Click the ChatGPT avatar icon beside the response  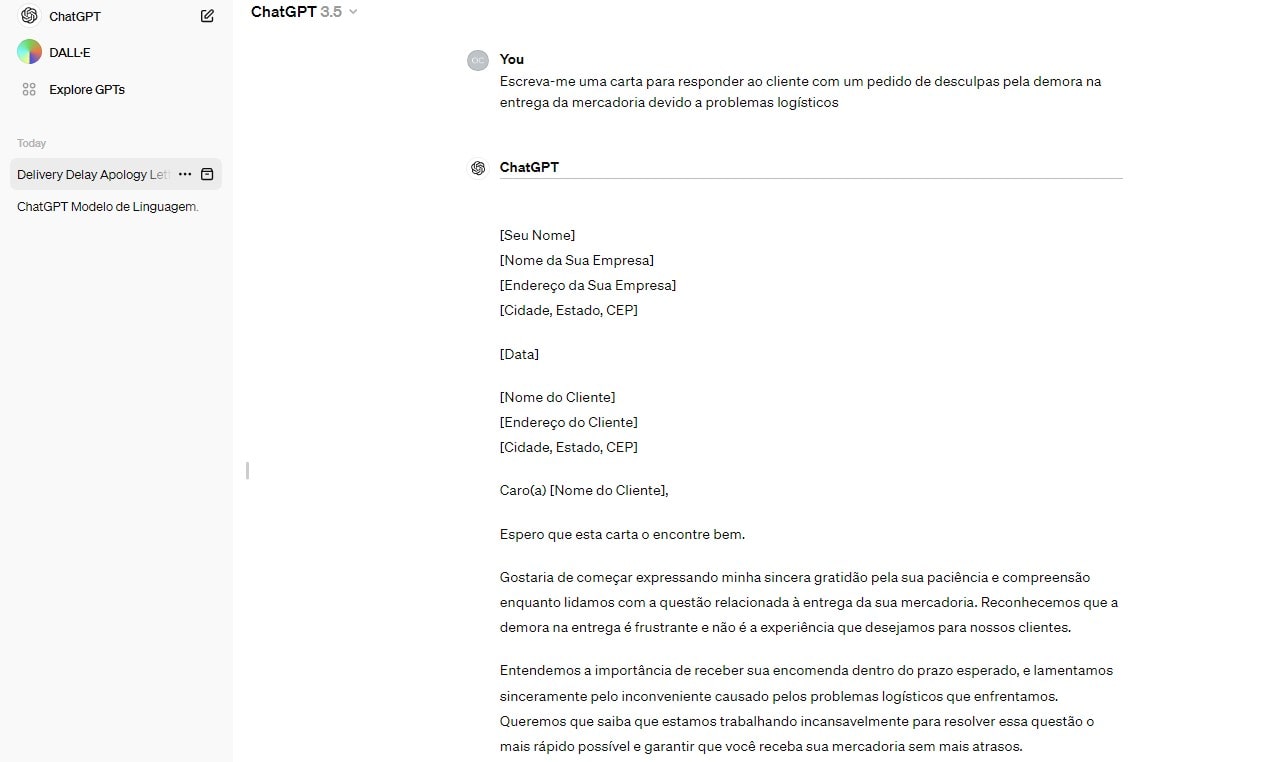478,168
